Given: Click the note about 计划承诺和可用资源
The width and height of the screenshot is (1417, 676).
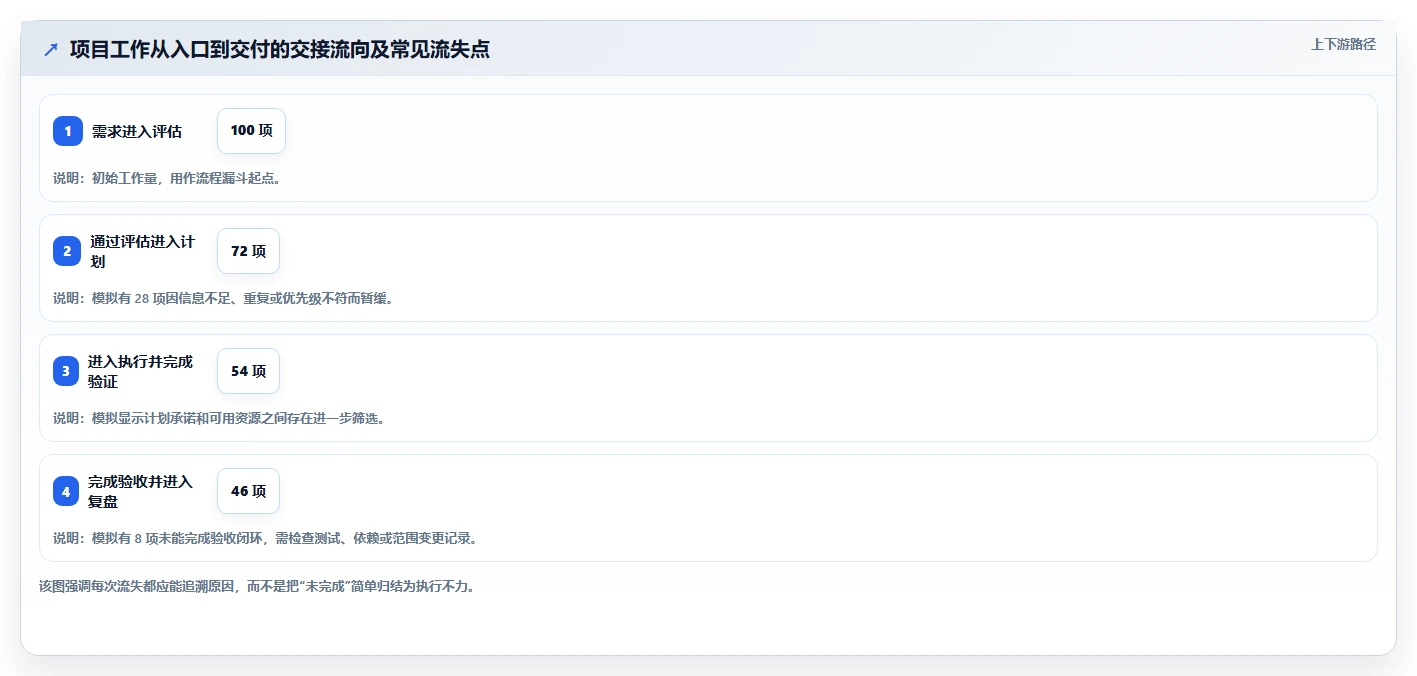Looking at the screenshot, I should point(219,418).
